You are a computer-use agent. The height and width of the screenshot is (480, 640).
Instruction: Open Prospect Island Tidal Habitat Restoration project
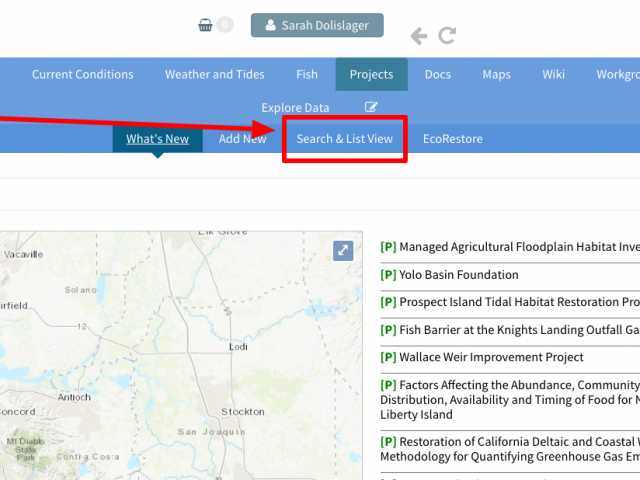pyautogui.click(x=510, y=302)
